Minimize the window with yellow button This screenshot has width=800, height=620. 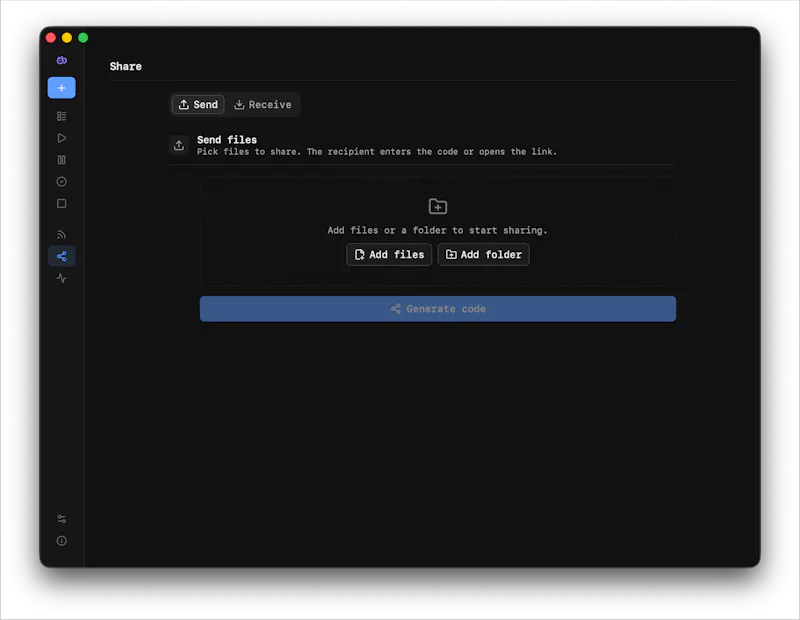pyautogui.click(x=67, y=38)
